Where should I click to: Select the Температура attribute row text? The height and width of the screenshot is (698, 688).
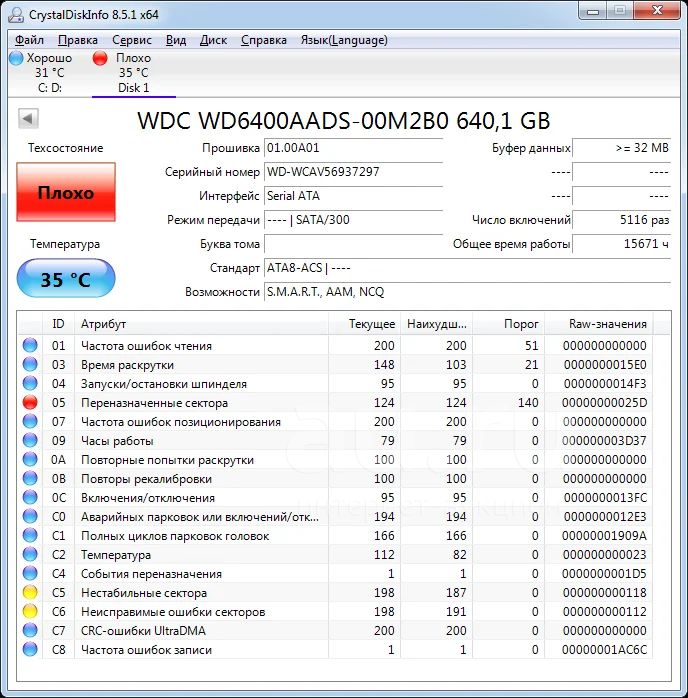point(116,555)
